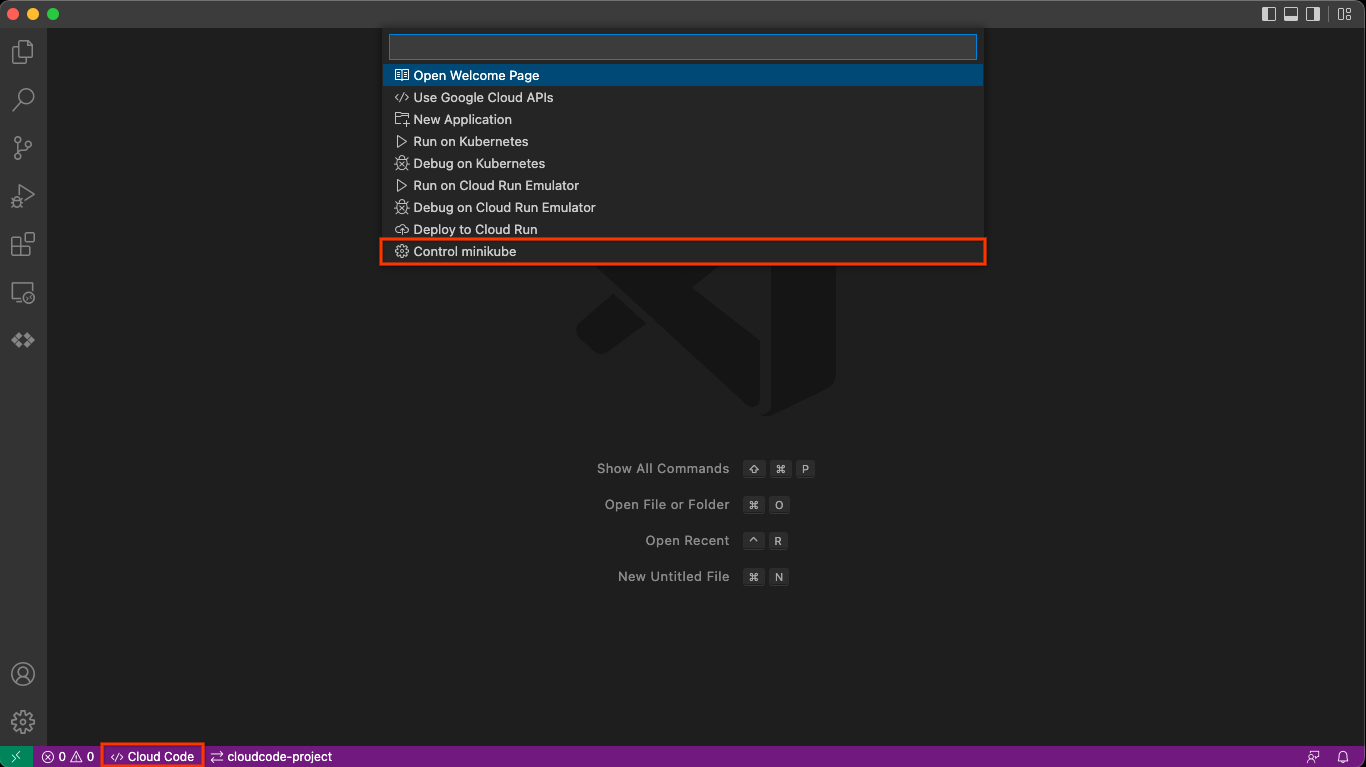Viewport: 1366px width, 767px height.
Task: Choose Deploy to Cloud Run
Action: 683,229
